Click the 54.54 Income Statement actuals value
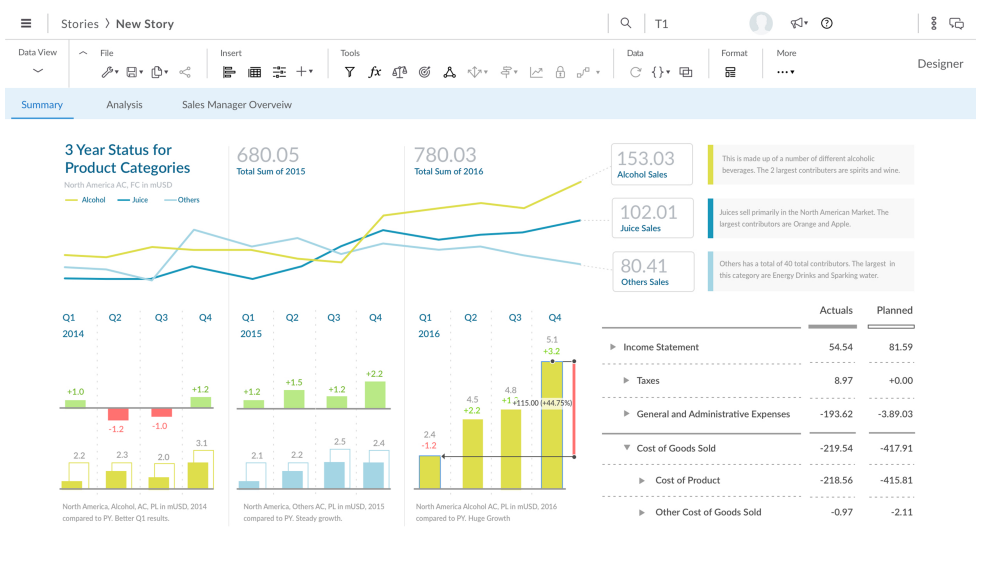The width and height of the screenshot is (994, 569). (x=841, y=347)
